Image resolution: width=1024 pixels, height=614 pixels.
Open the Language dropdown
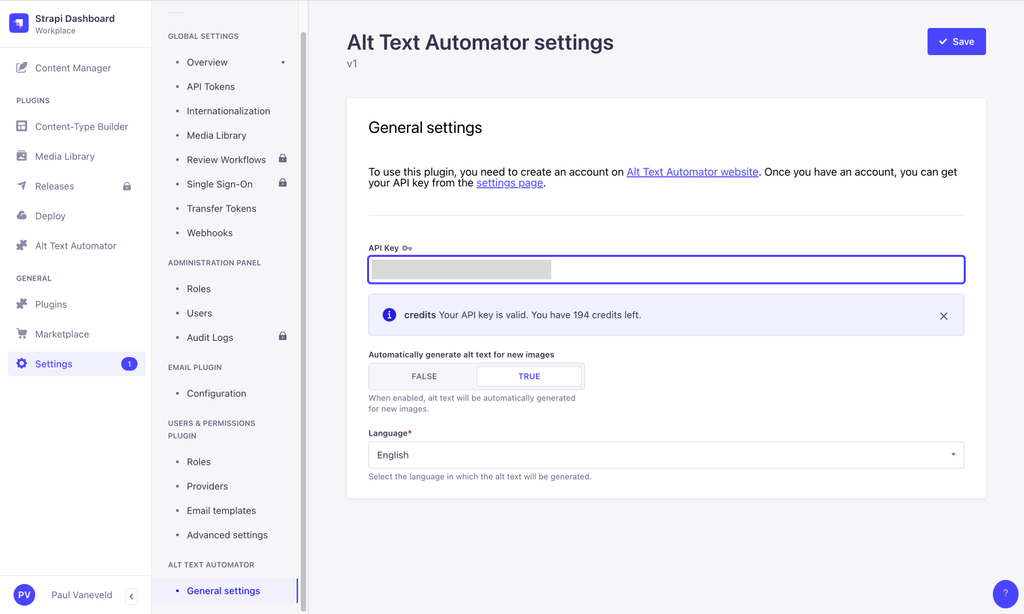pos(666,455)
